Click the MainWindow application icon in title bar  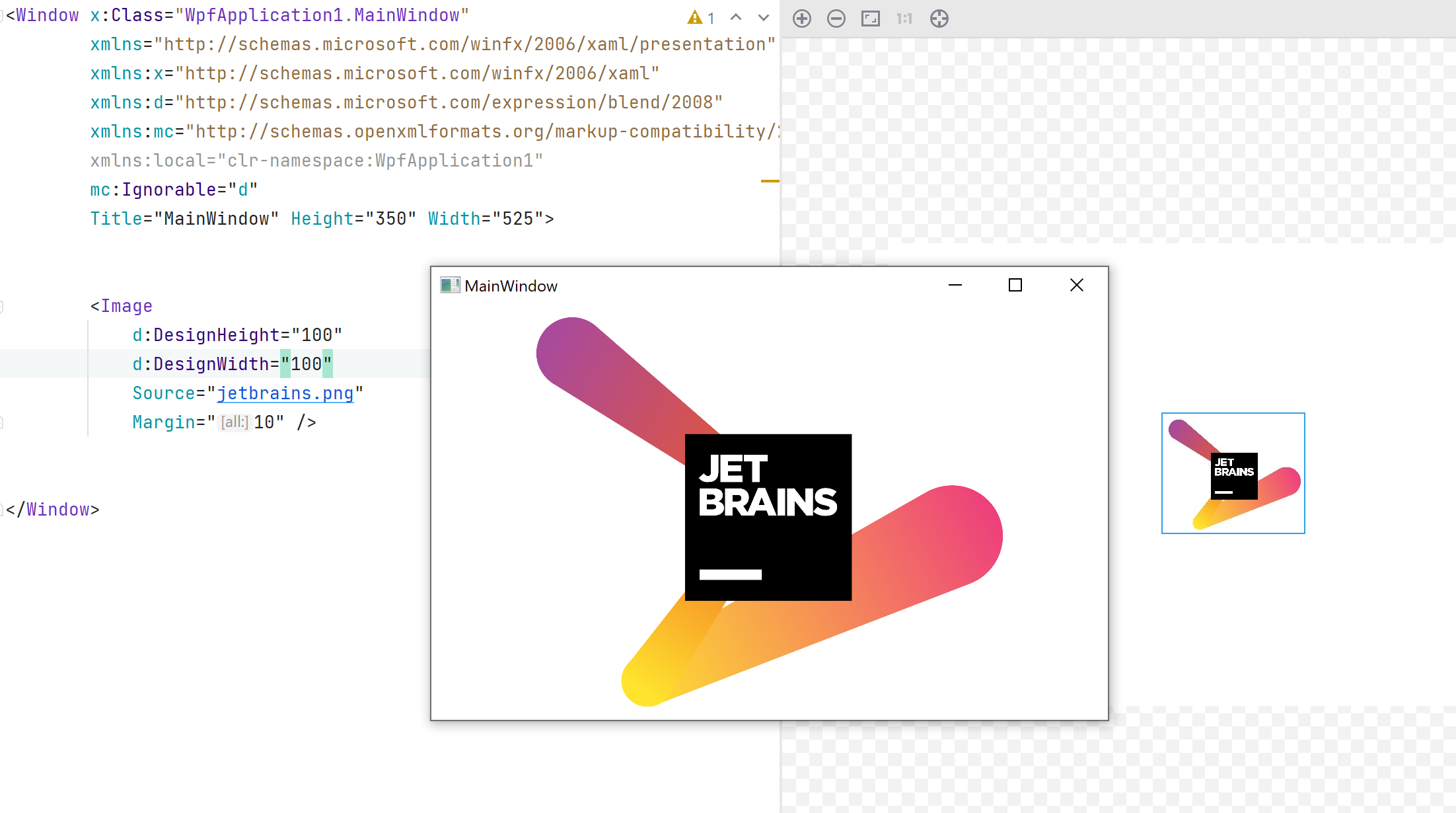450,286
